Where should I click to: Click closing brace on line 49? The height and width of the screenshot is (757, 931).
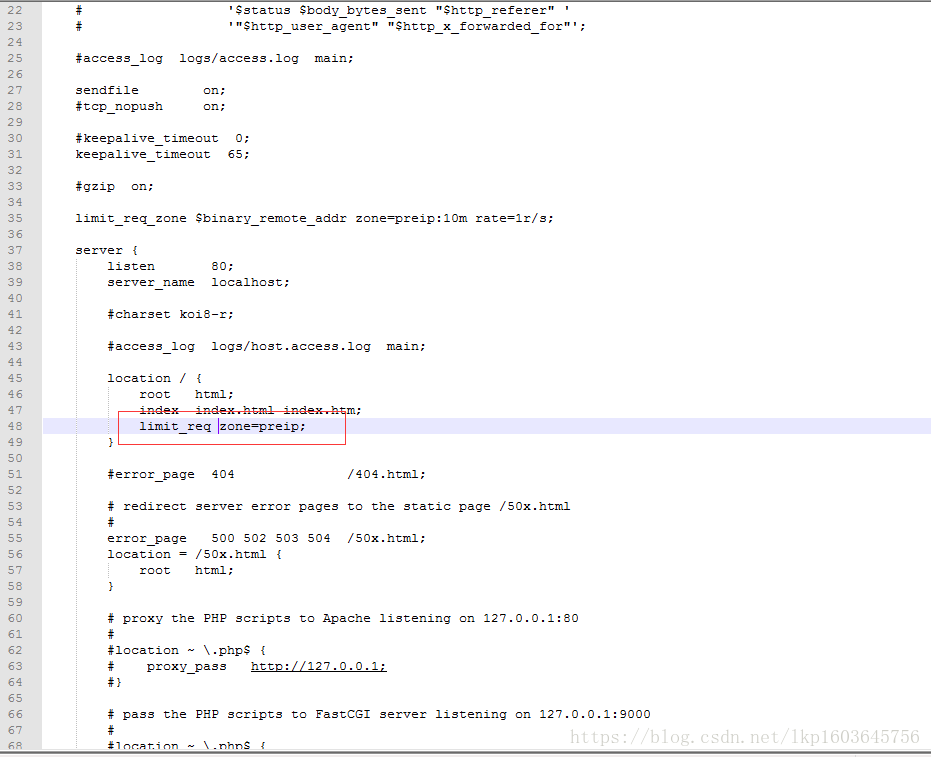tap(110, 442)
